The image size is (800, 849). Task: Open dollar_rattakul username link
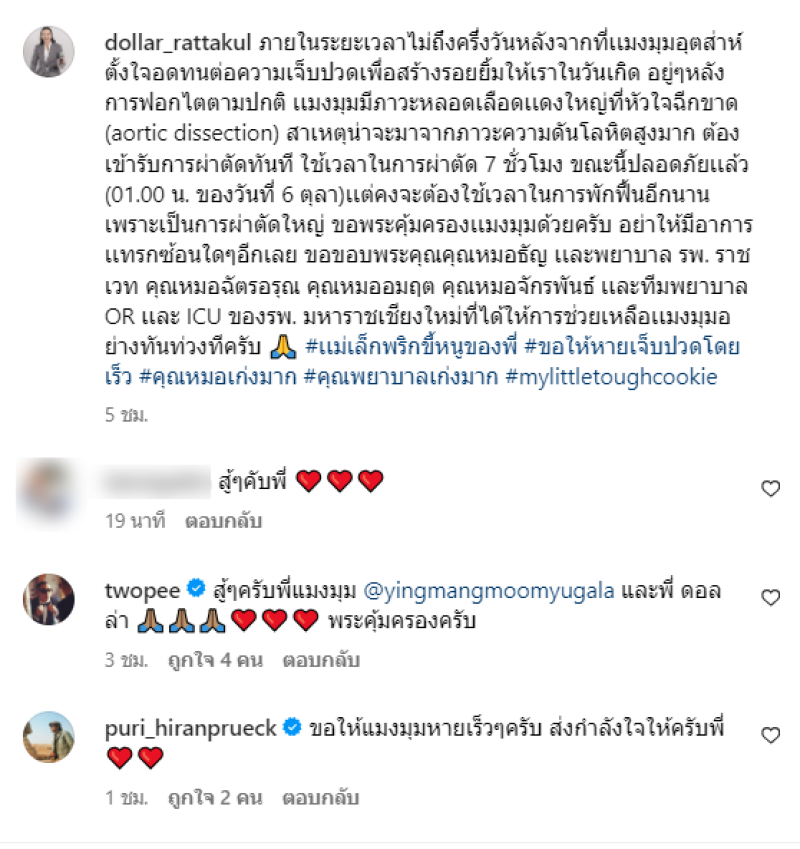point(178,42)
